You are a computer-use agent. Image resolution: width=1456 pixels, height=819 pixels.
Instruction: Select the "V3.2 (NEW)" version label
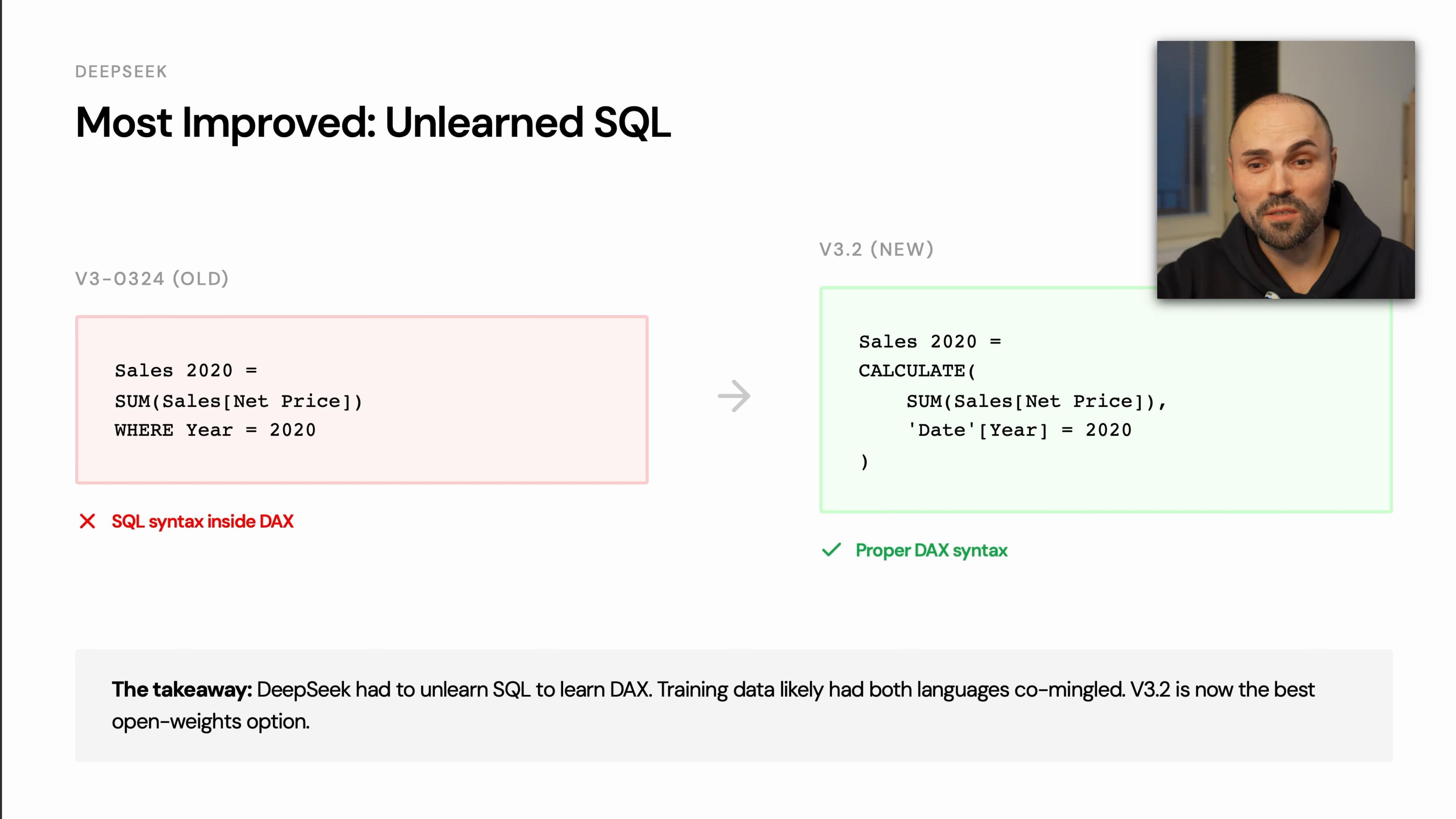tap(876, 249)
